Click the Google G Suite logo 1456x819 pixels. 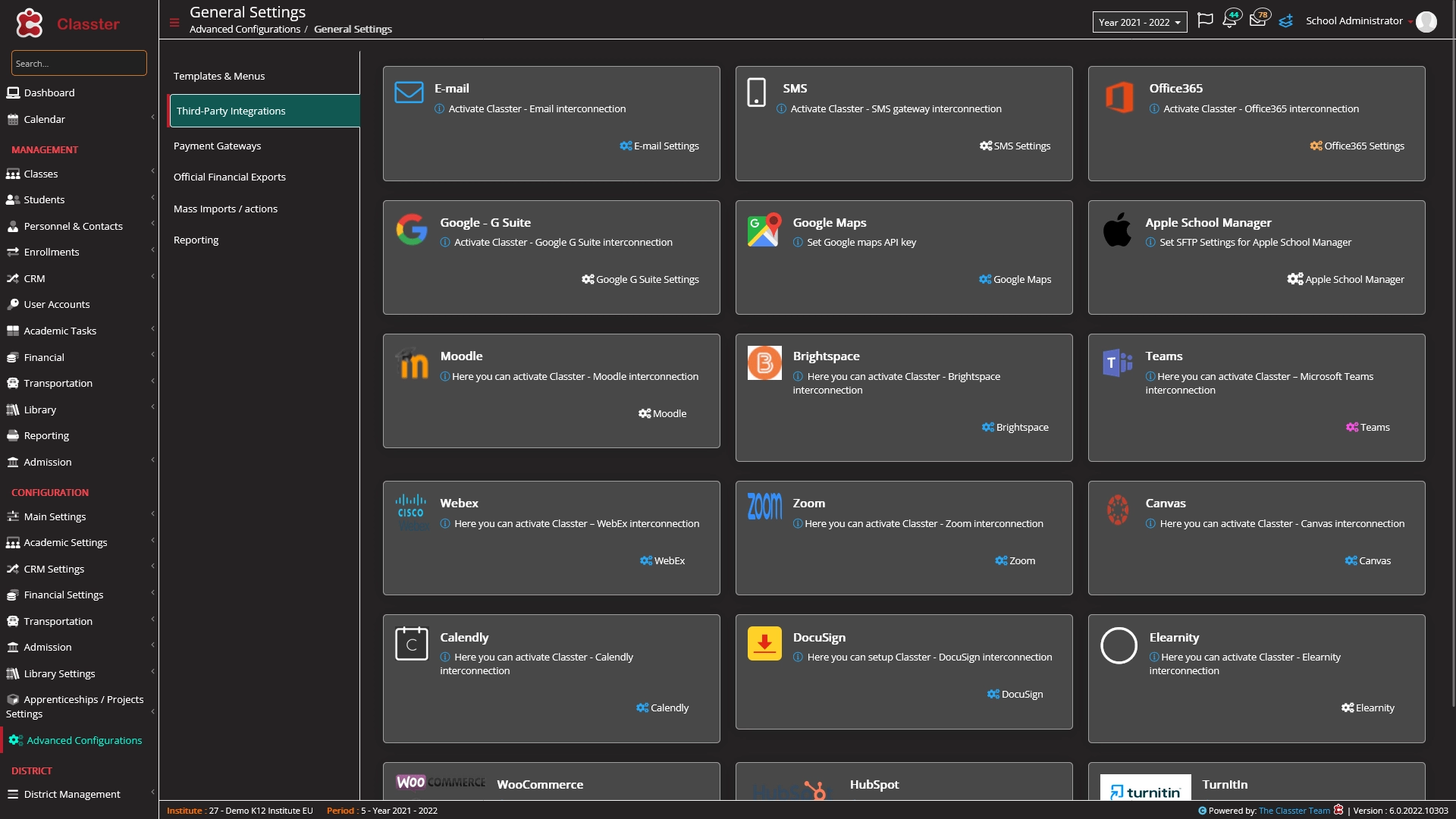tap(412, 229)
